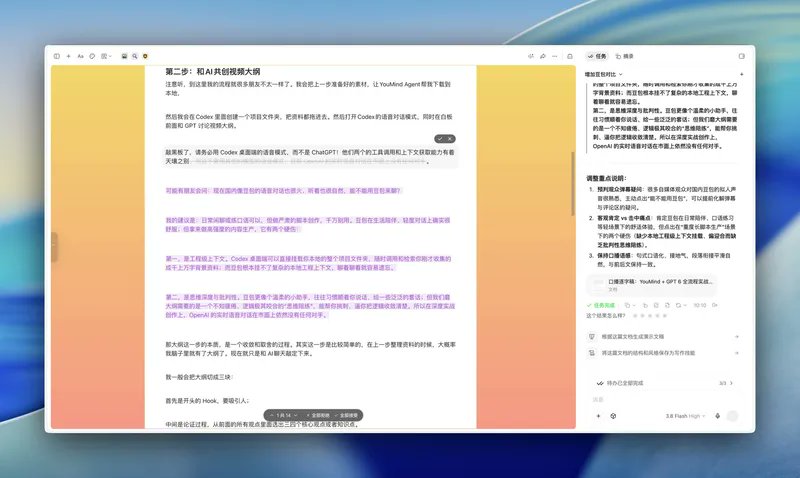Click the highlighted paragraph starting with 我的建议是
This screenshot has height=478, width=800.
[x=308, y=225]
